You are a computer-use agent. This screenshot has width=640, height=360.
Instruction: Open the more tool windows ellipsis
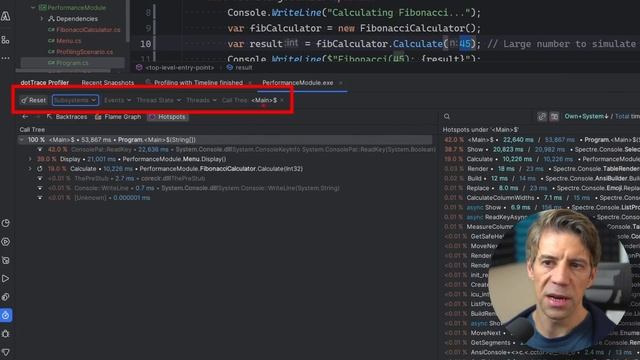6,58
